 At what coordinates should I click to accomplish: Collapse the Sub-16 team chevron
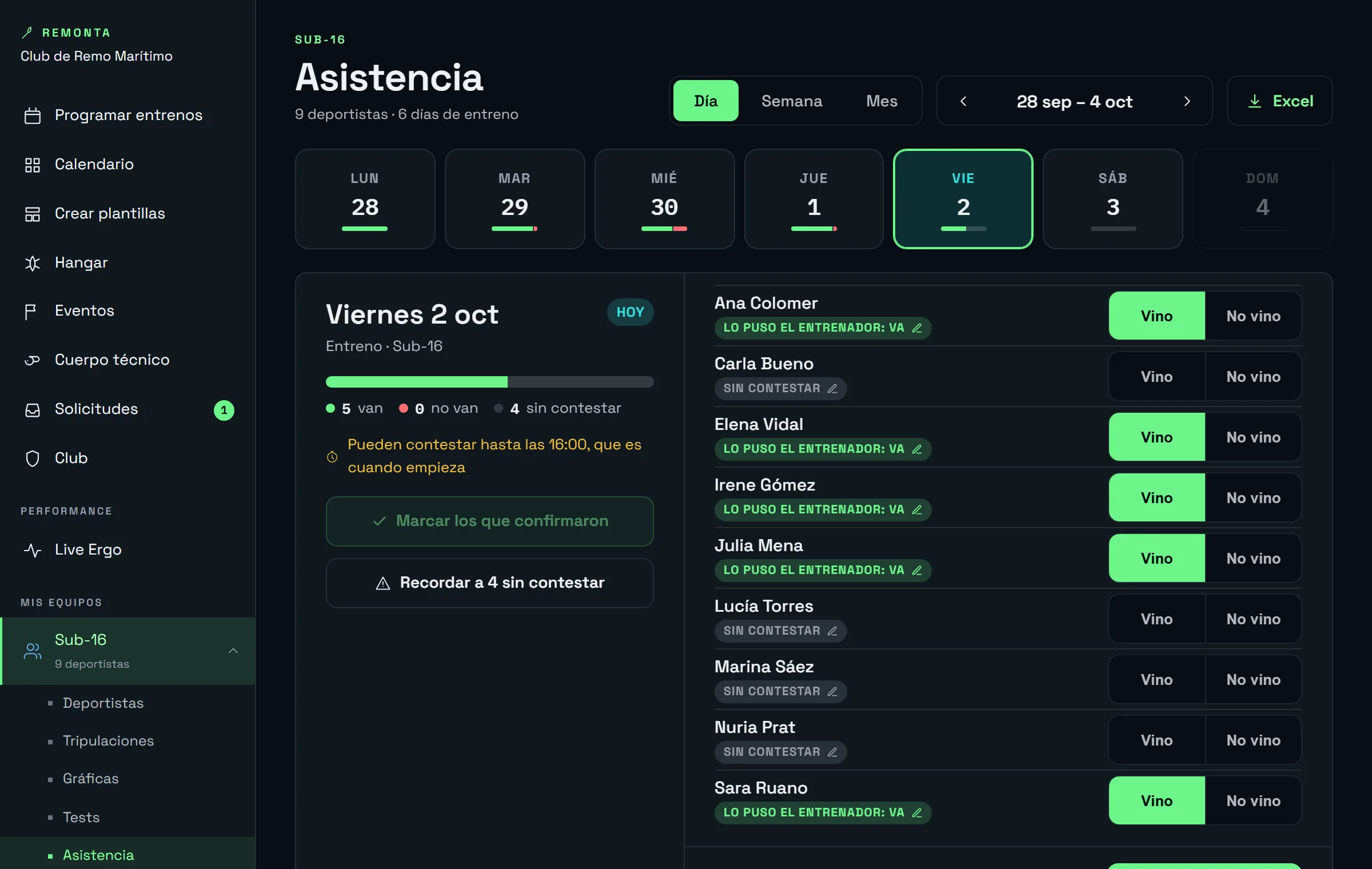(233, 651)
